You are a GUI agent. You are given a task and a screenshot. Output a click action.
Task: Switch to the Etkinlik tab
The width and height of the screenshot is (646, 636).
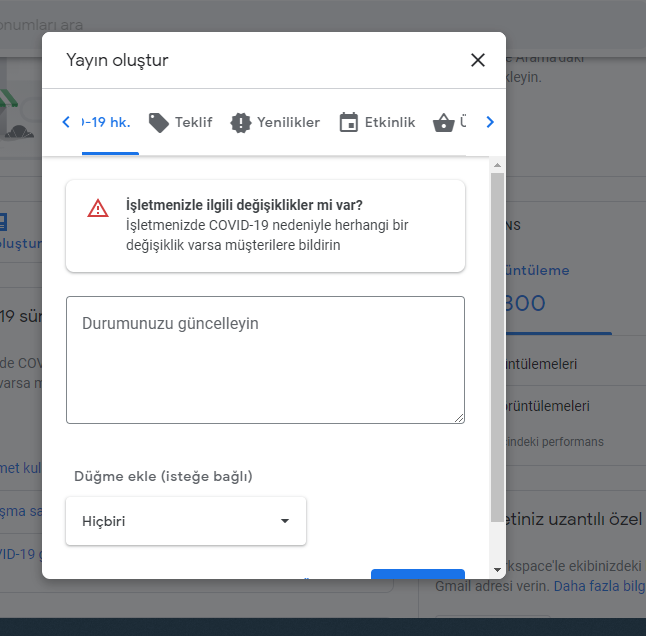(x=377, y=122)
